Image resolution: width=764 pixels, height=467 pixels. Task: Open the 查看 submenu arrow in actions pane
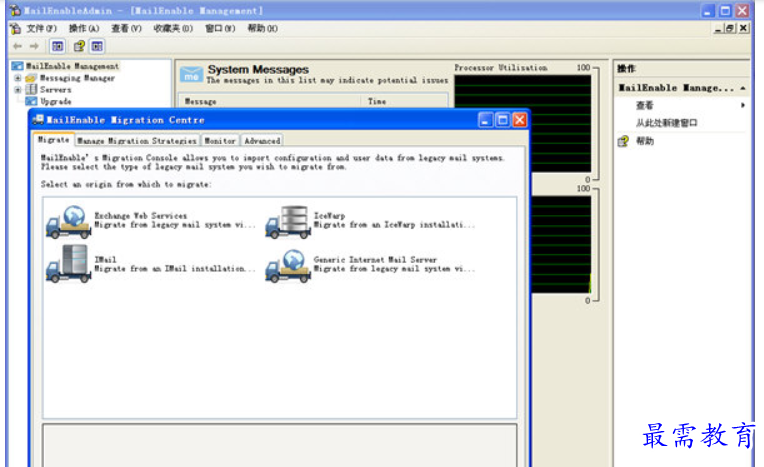pos(743,105)
